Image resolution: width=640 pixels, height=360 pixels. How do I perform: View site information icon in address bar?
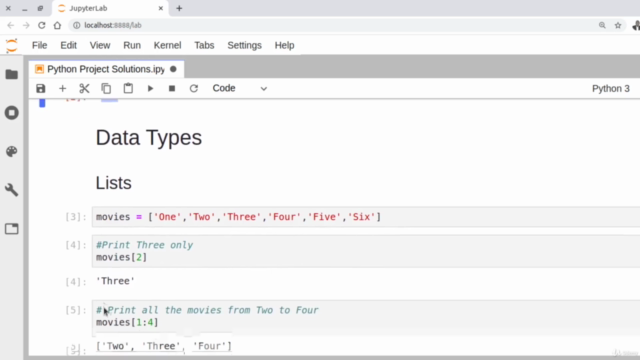pyautogui.click(x=76, y=25)
